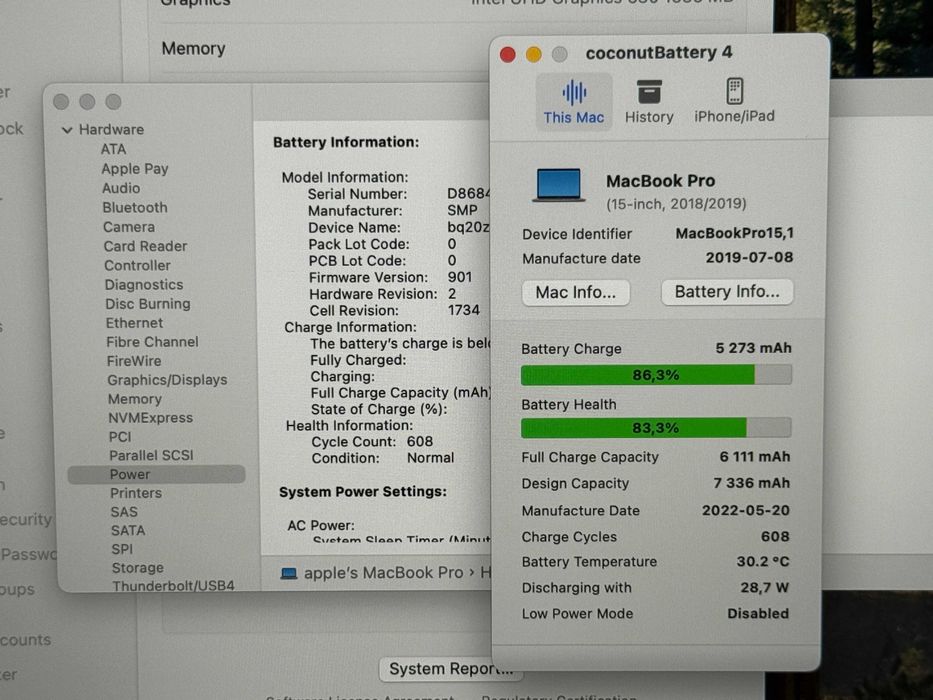The image size is (933, 700).
Task: Open the History tab in coconutBattery
Action: pos(649,102)
